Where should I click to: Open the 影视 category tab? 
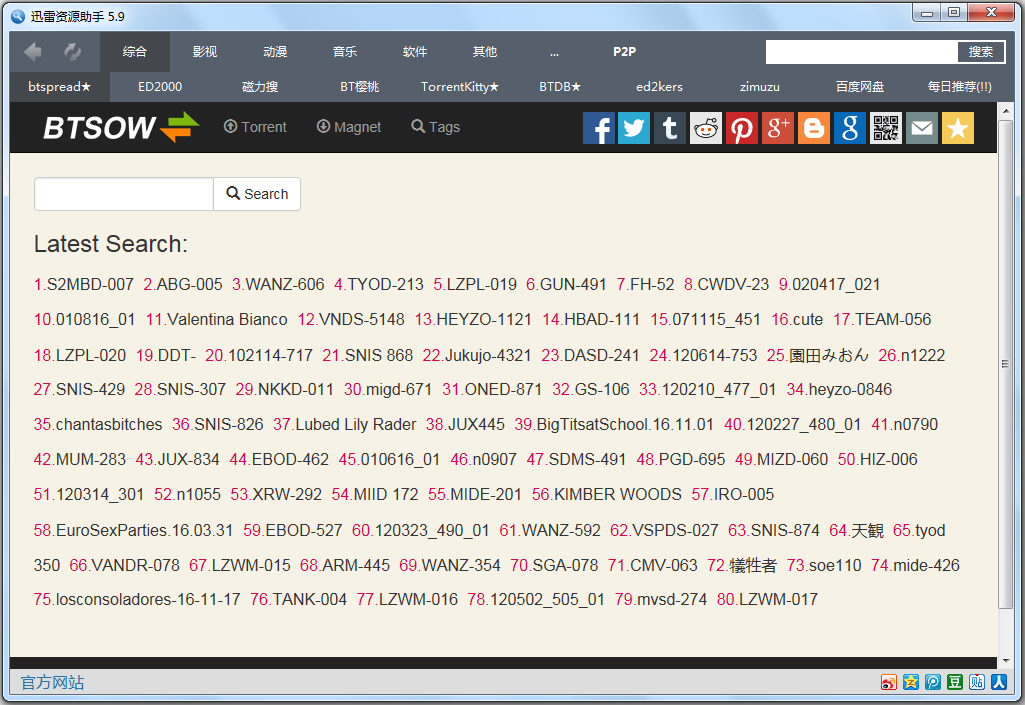[204, 51]
